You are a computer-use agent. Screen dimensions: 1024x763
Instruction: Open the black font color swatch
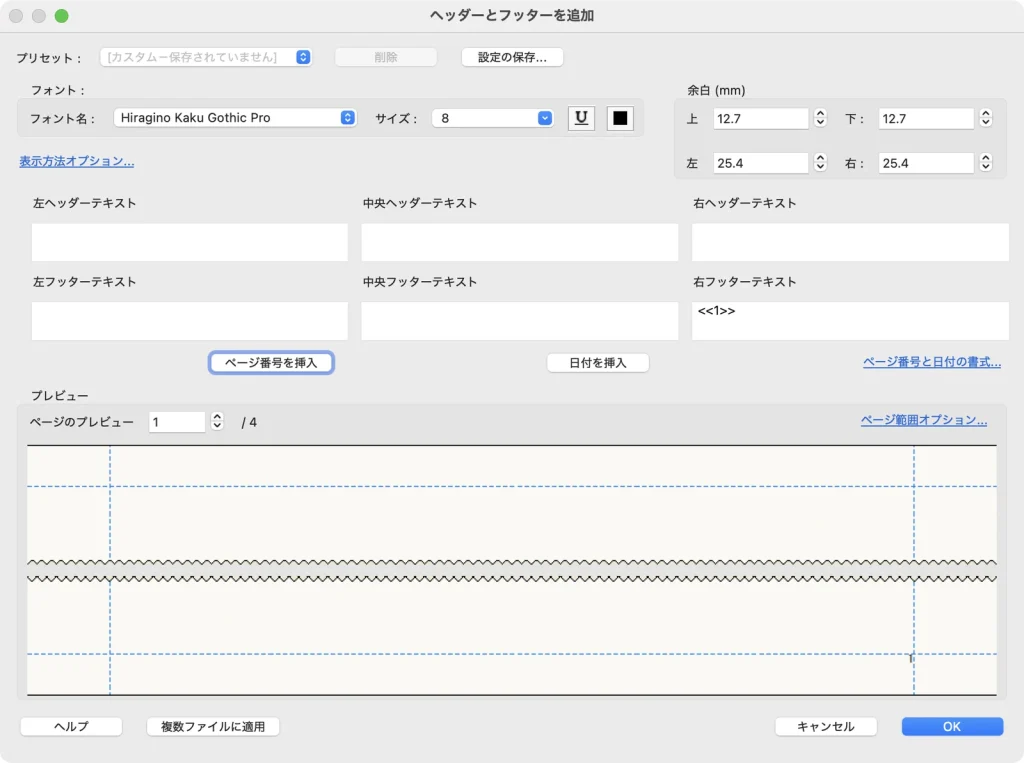pyautogui.click(x=620, y=118)
